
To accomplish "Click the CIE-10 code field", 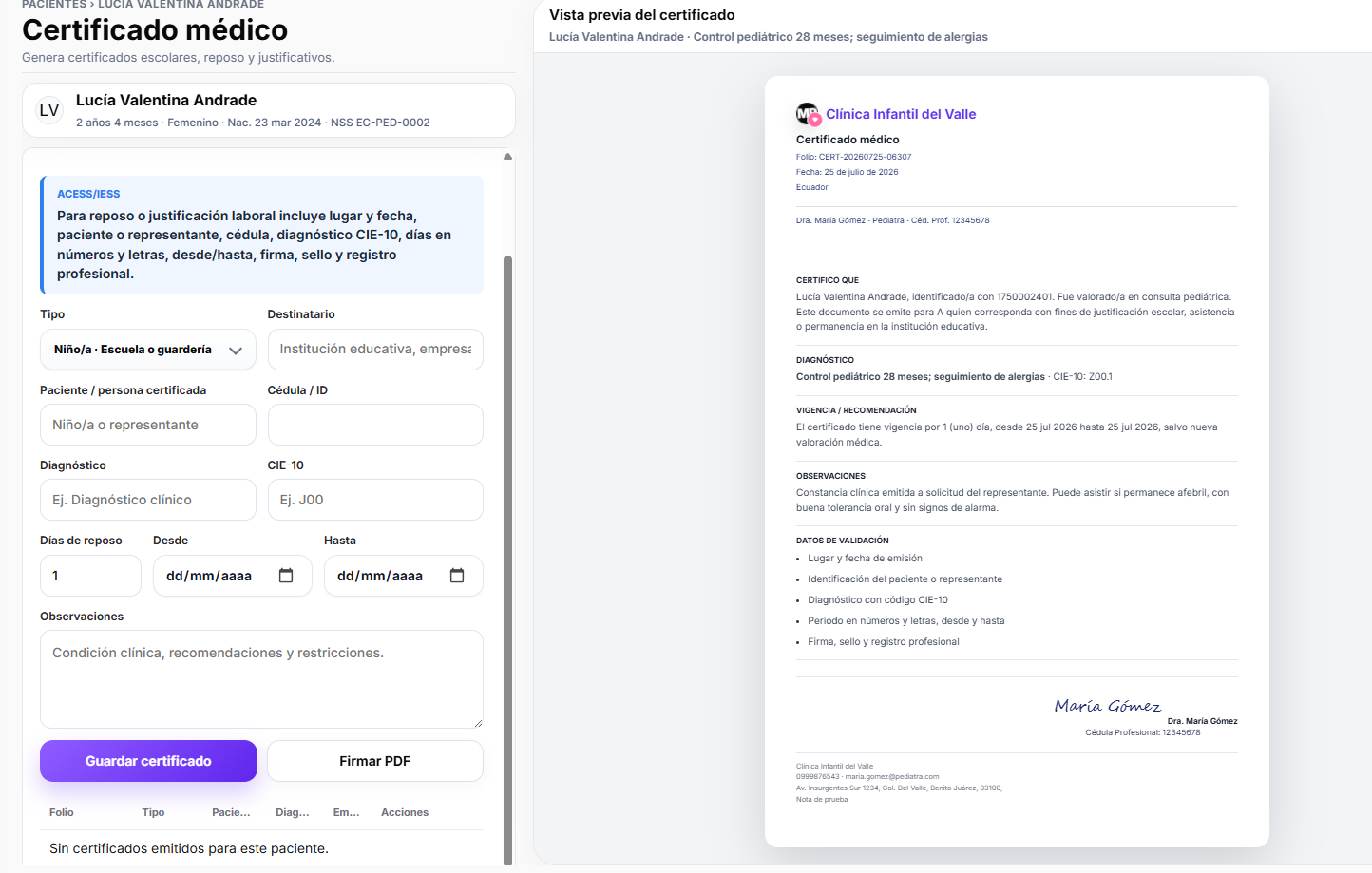I will (x=375, y=500).
